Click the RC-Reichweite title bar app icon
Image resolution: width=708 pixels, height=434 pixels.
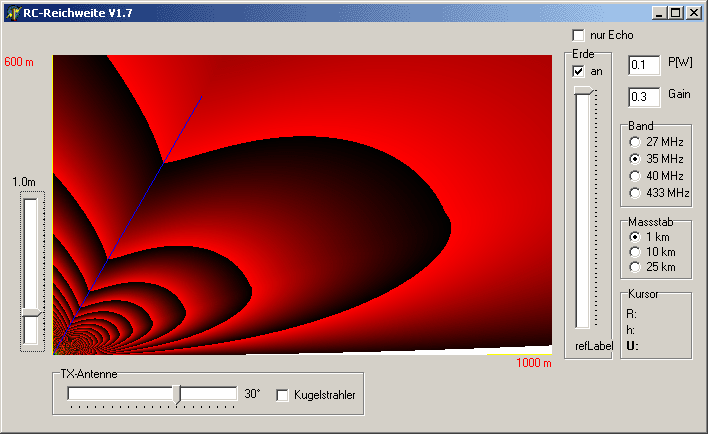pos(13,13)
